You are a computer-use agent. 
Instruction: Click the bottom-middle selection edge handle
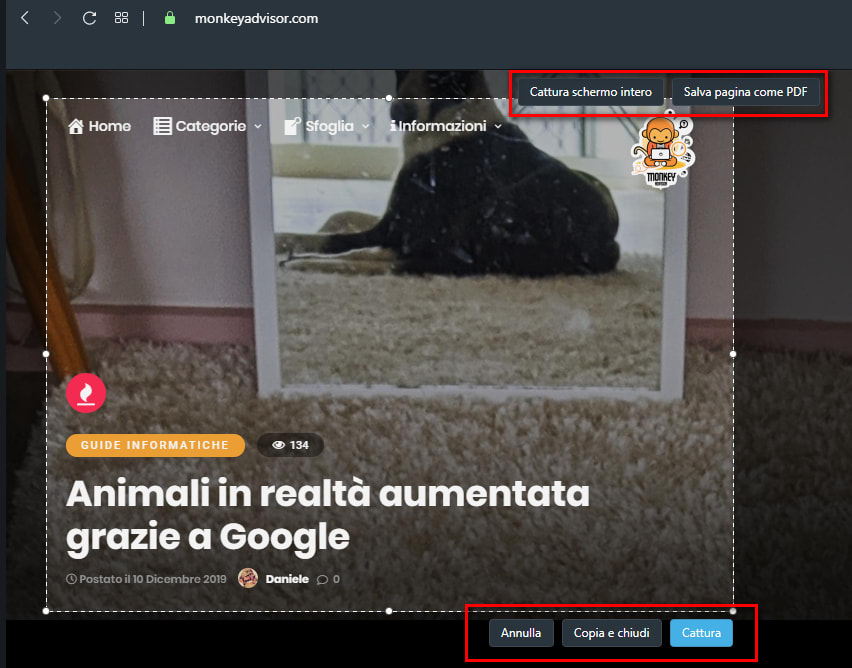[389, 611]
